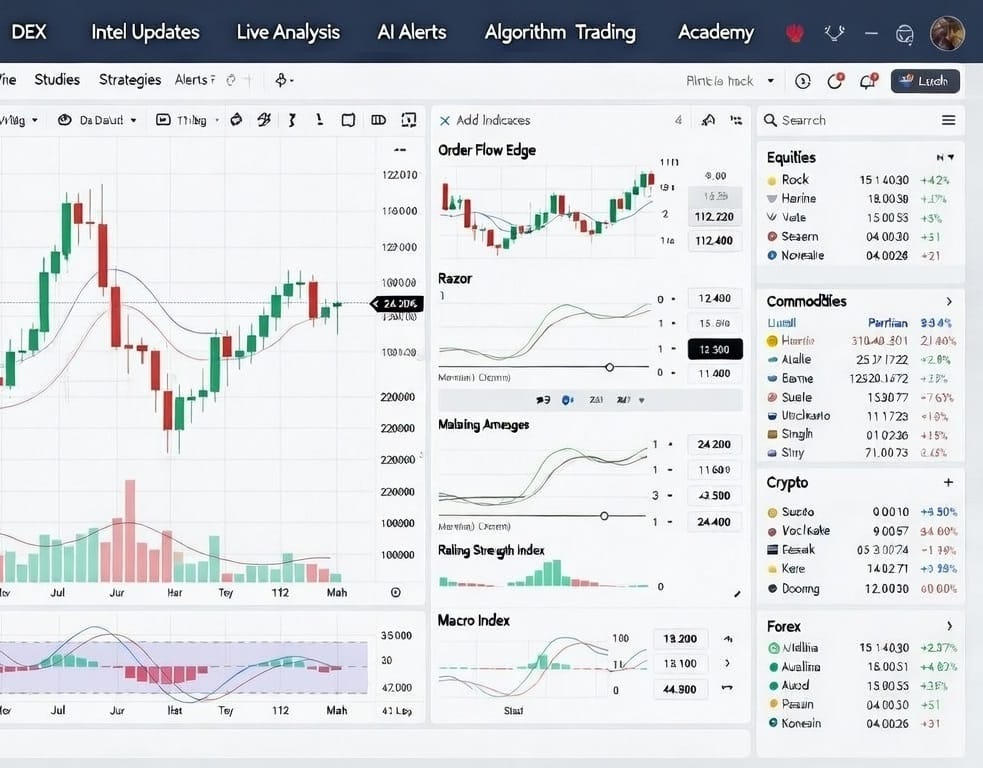Expand the layout name dropdown arrow

click(770, 81)
